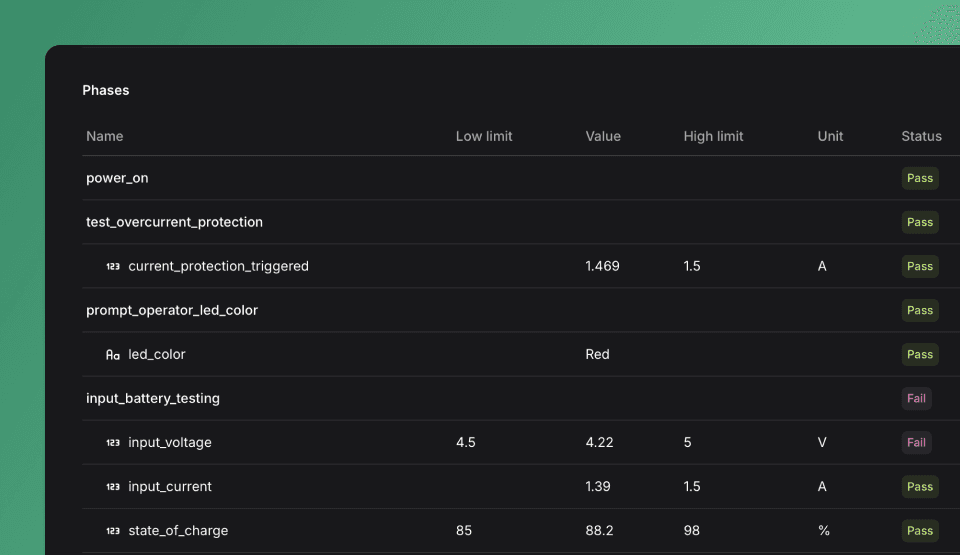Click the numeric icon next to input_voltage
960x555 pixels.
(113, 443)
